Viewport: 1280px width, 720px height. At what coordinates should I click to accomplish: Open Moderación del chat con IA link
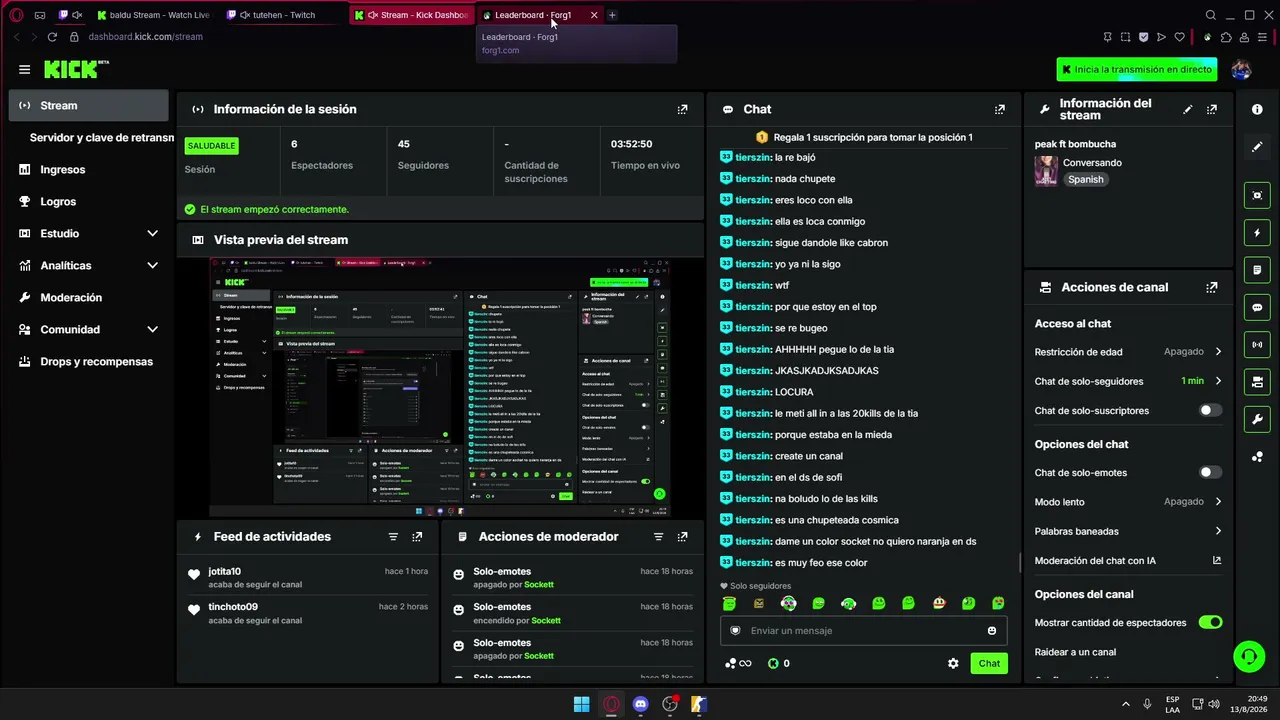(x=1128, y=560)
